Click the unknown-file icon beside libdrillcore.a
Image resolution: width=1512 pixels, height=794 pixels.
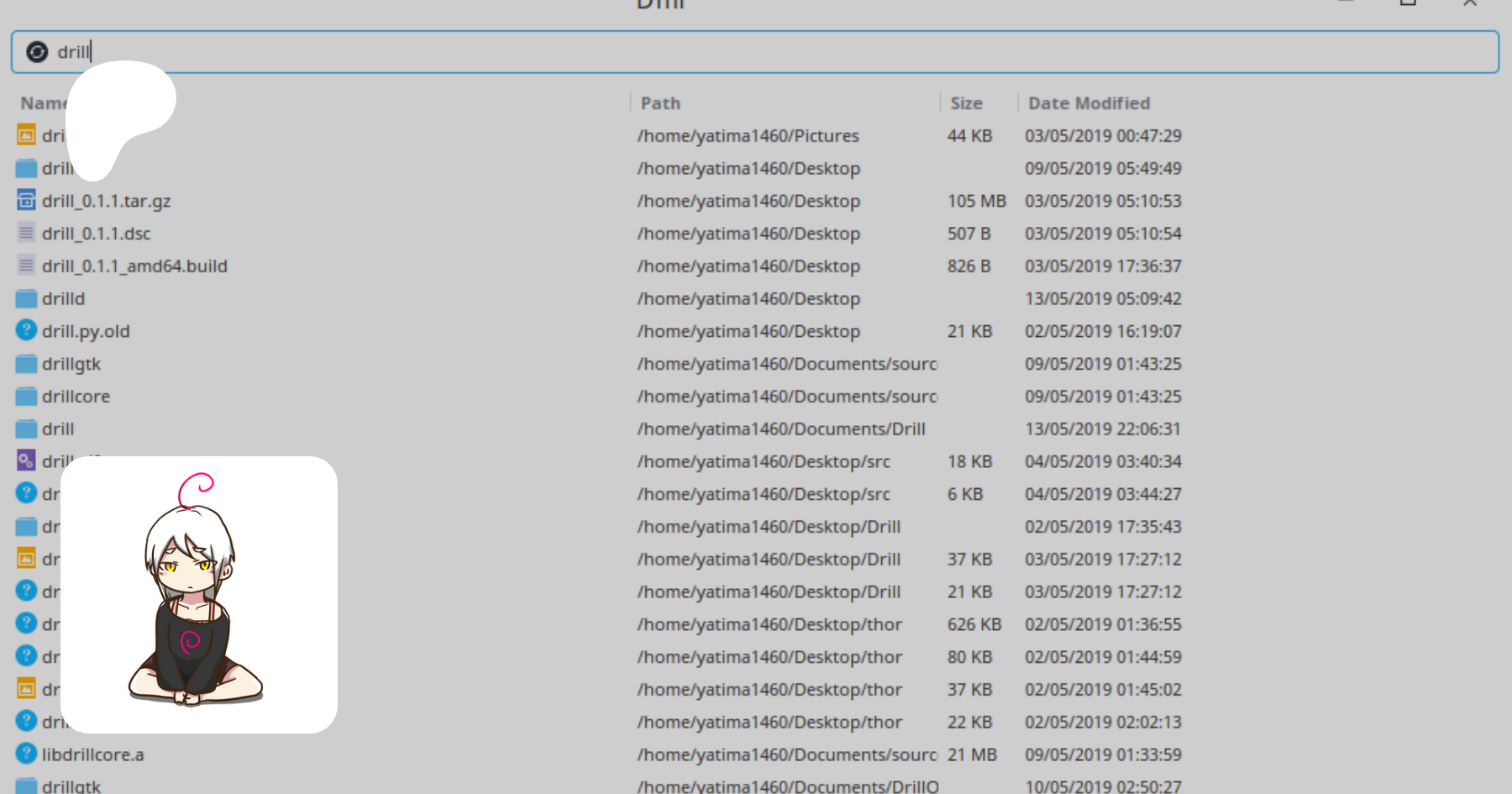coord(26,754)
